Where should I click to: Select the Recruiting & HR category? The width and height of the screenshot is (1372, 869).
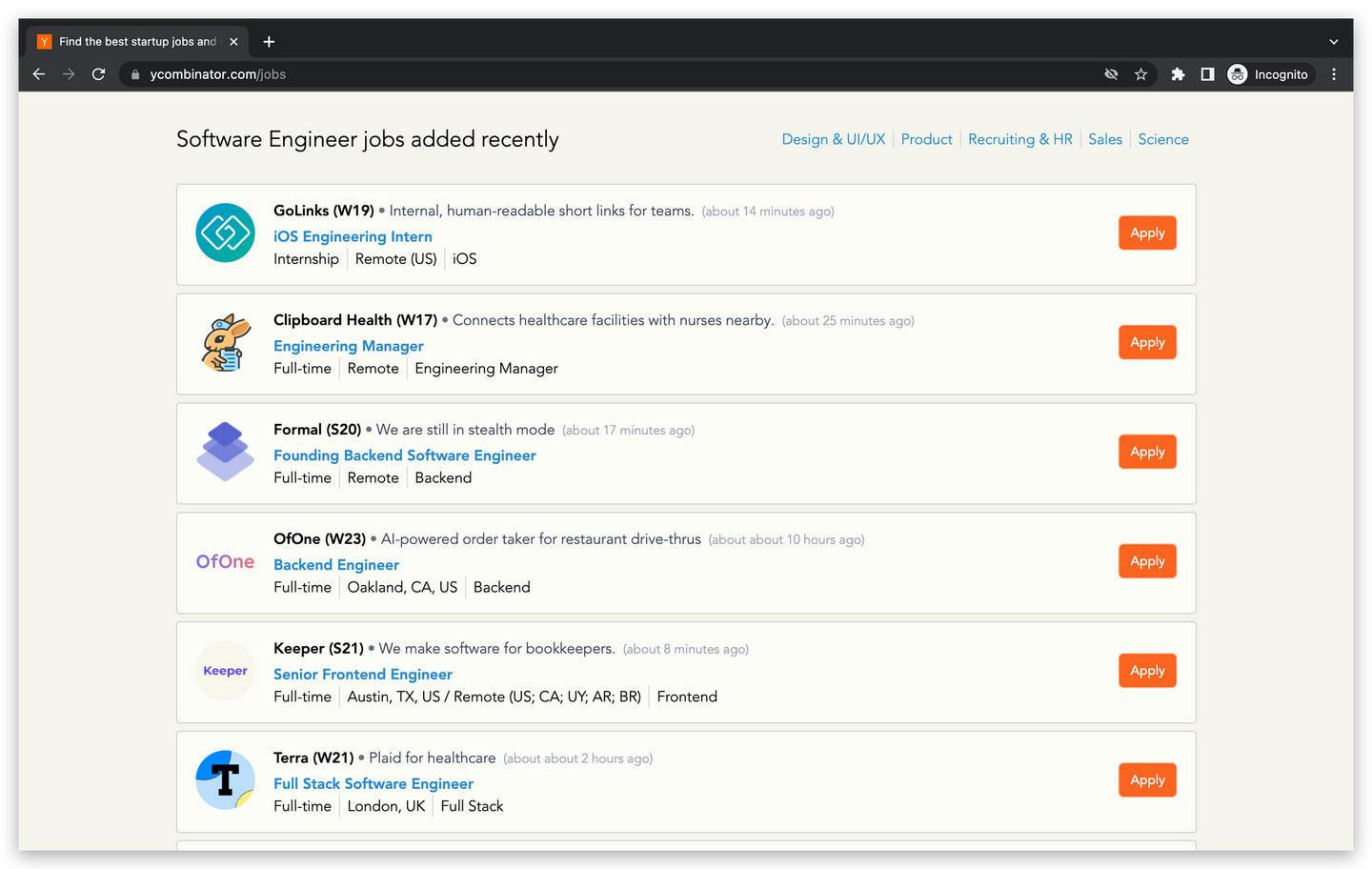point(1020,139)
